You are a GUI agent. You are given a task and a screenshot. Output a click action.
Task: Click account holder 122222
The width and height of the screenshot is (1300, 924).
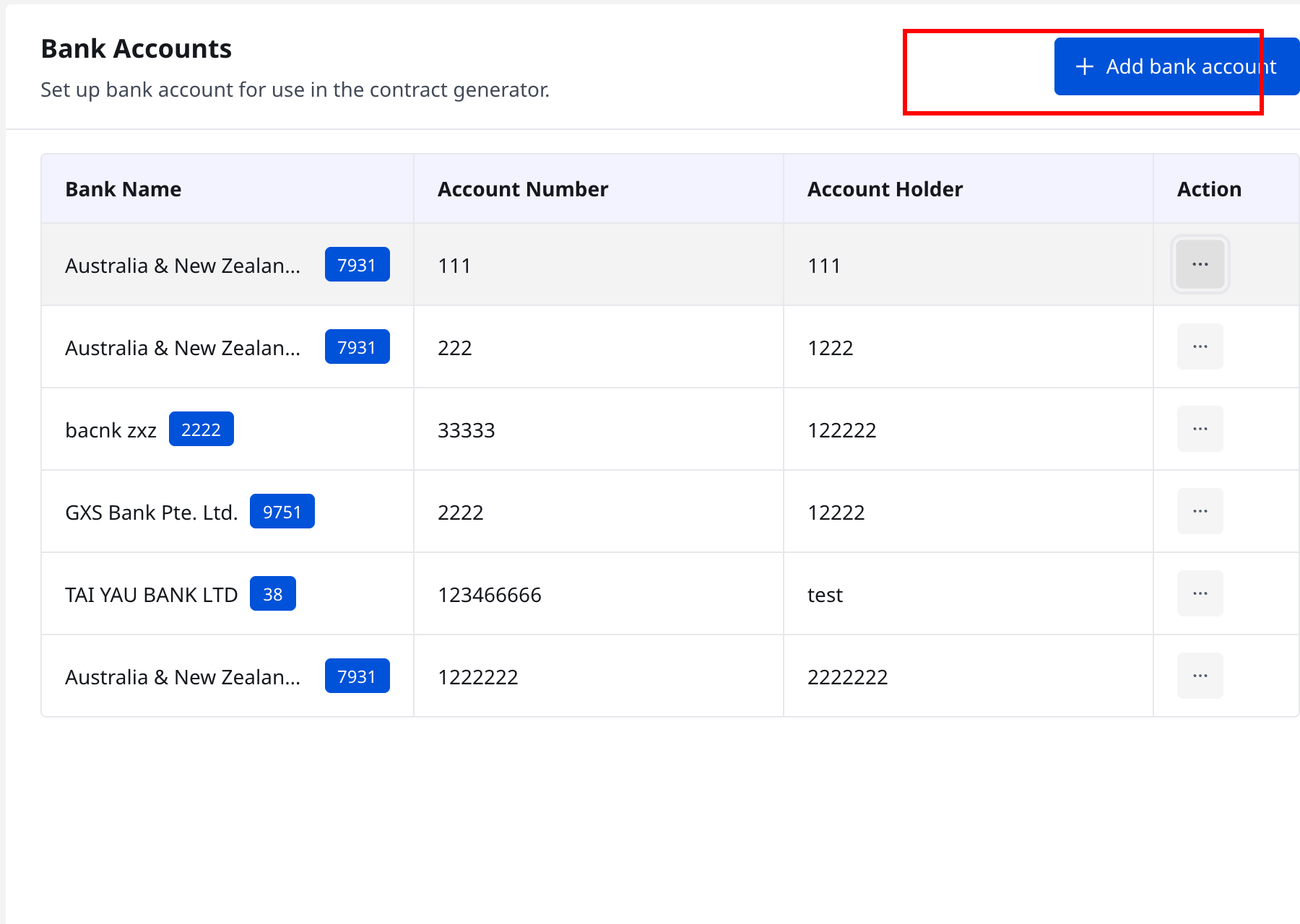point(842,430)
